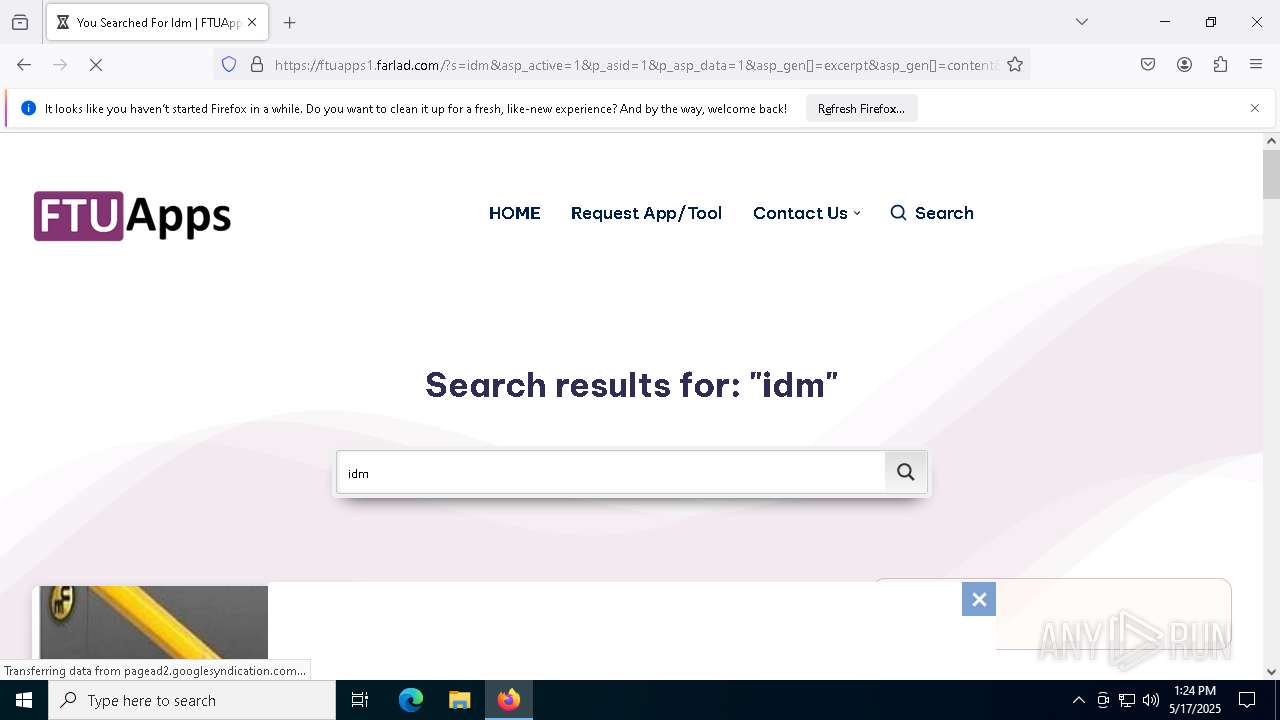
Task: Click the page vertical scrollbar thumb
Action: click(1271, 175)
